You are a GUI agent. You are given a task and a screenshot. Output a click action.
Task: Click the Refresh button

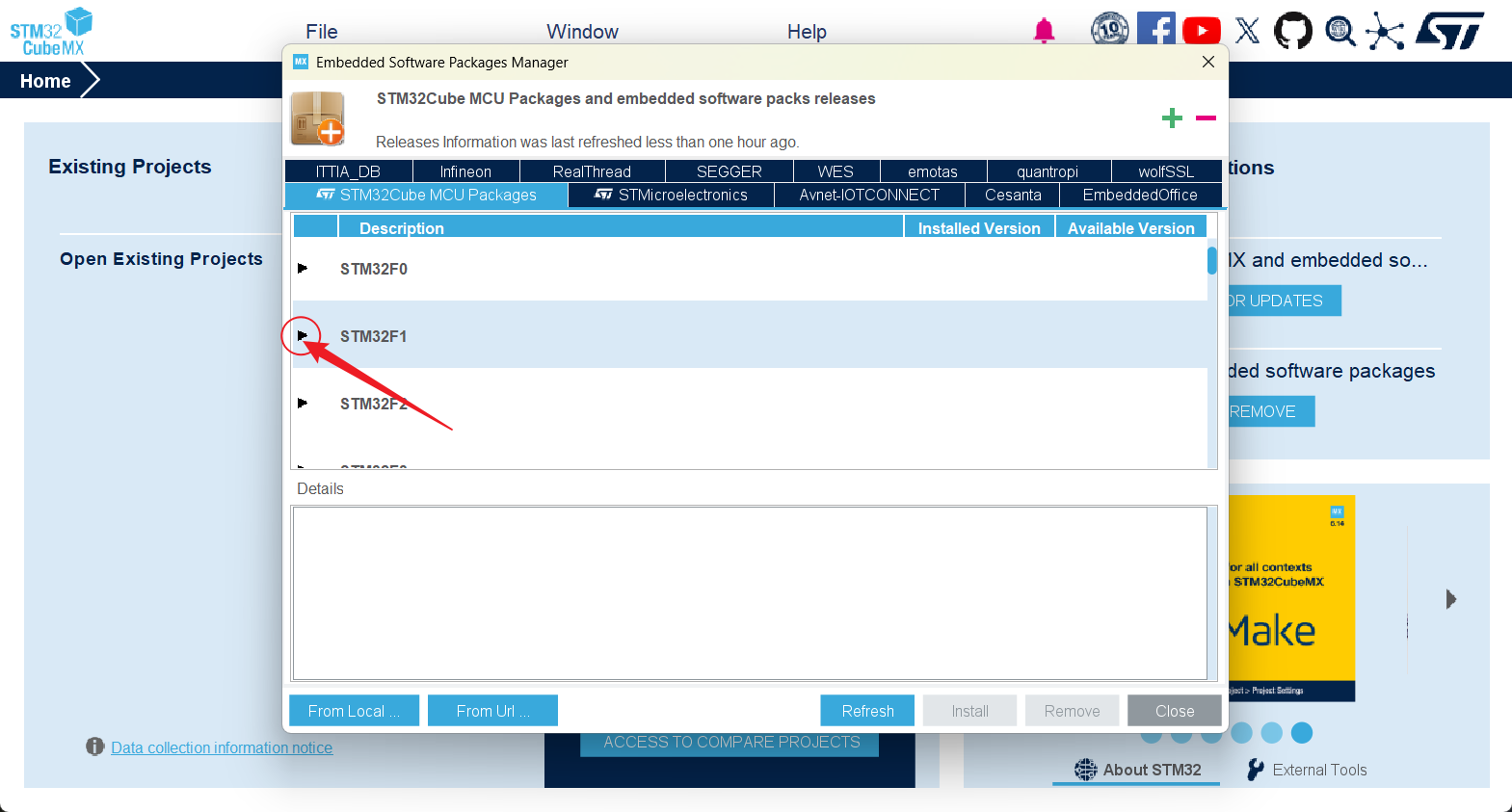tap(867, 711)
